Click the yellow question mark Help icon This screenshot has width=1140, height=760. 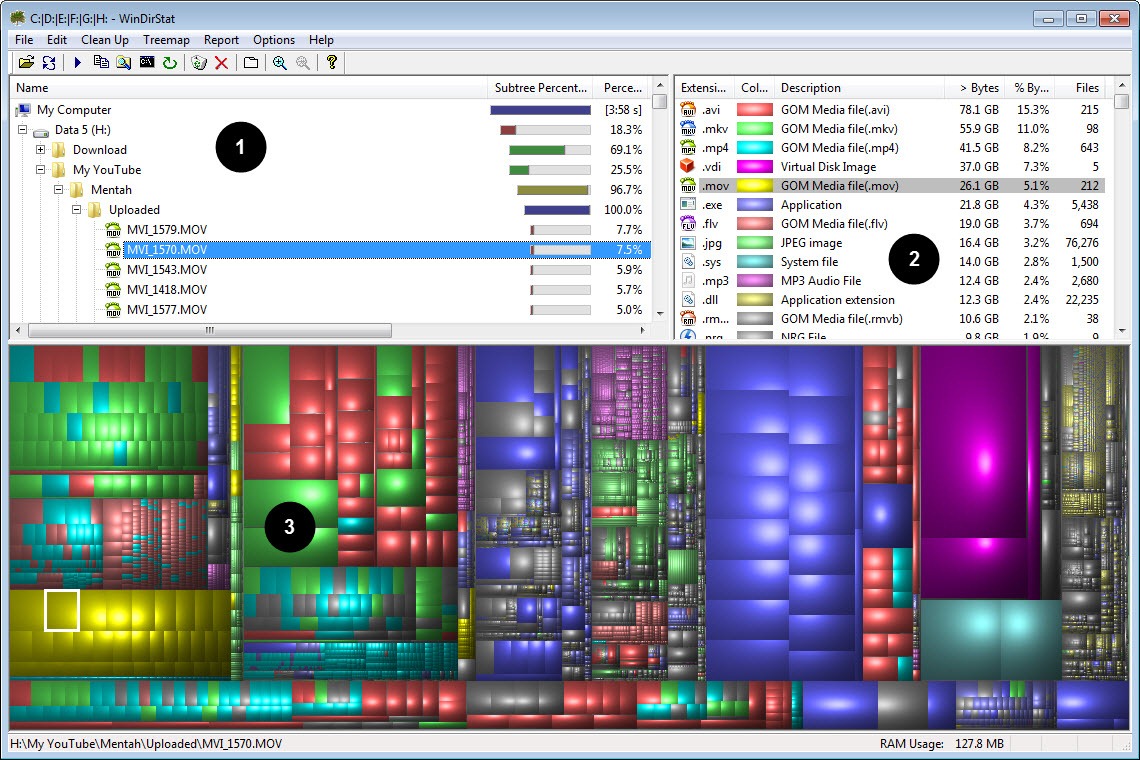[332, 63]
